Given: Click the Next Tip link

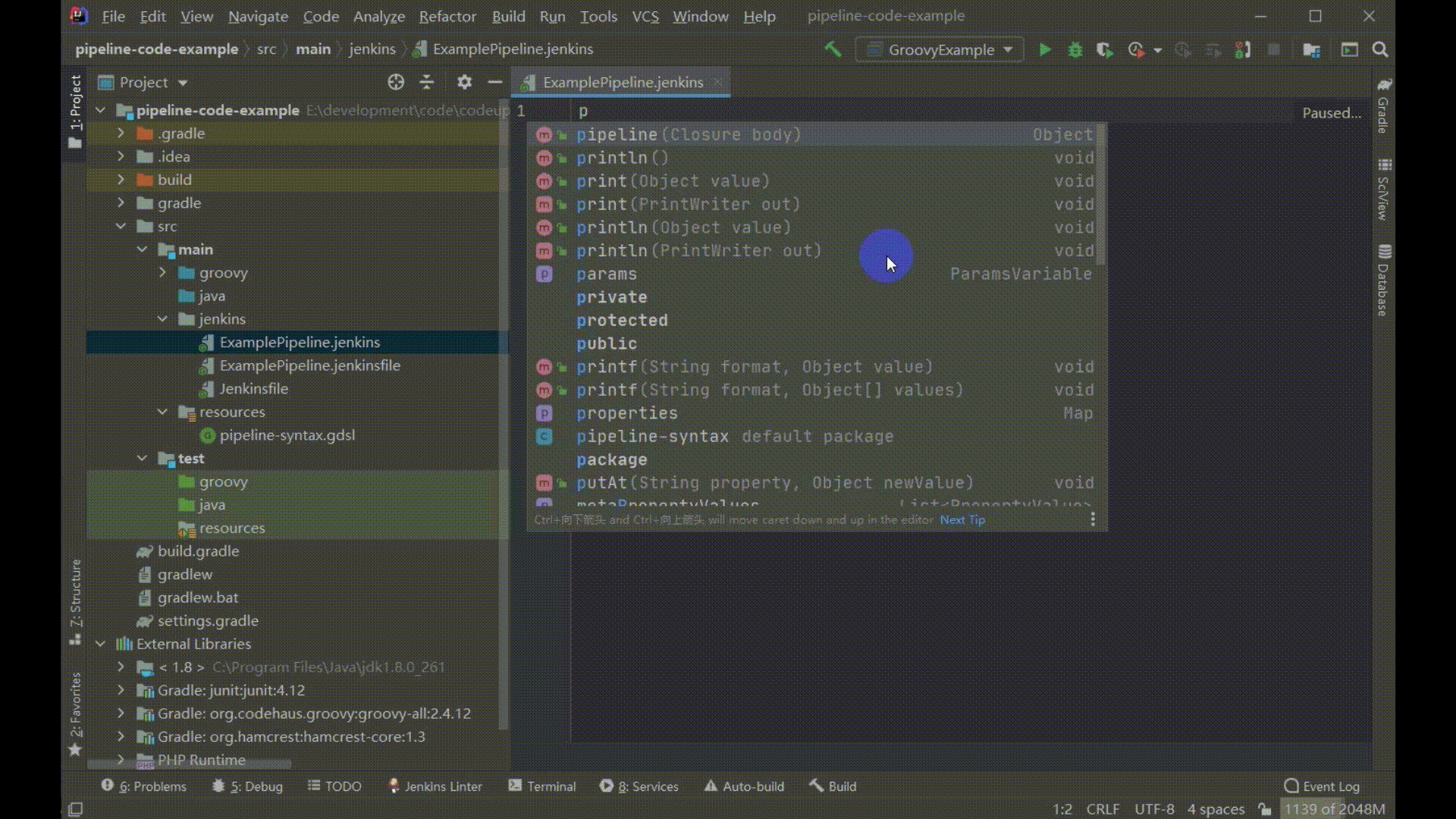Looking at the screenshot, I should pyautogui.click(x=962, y=520).
